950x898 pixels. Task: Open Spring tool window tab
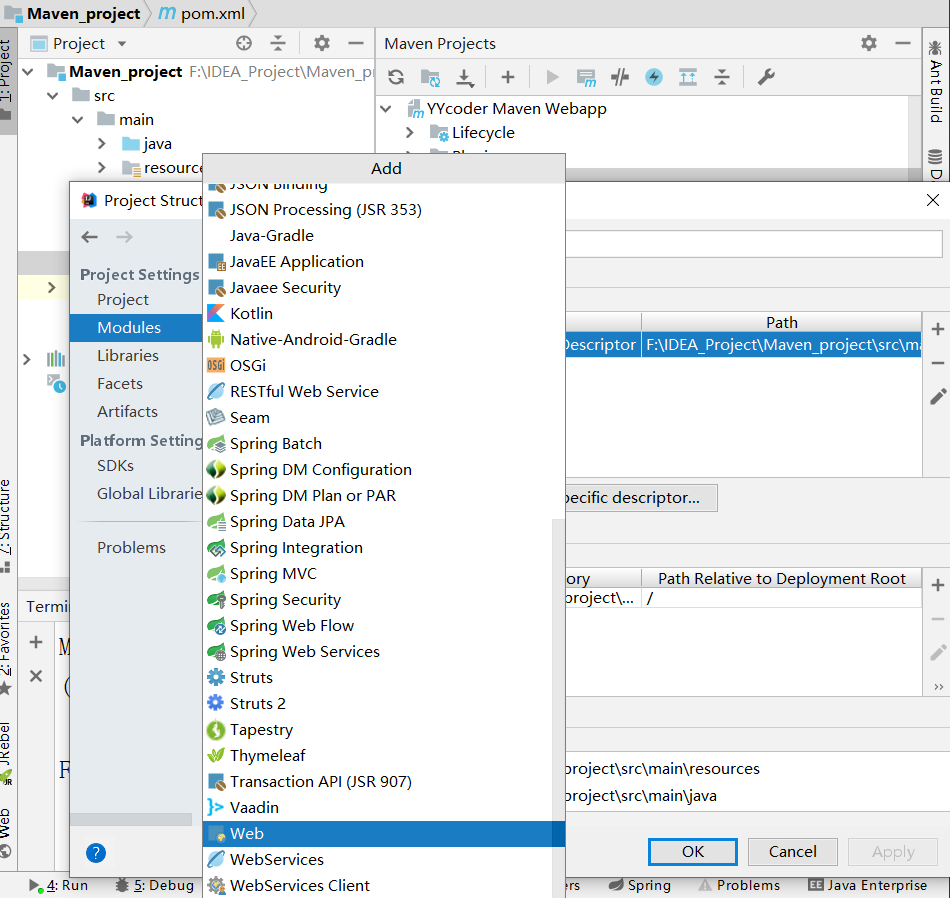640,886
